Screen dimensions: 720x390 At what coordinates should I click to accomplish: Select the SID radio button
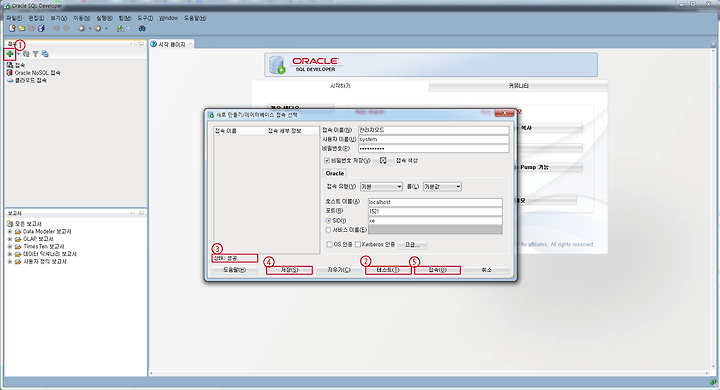pos(328,221)
